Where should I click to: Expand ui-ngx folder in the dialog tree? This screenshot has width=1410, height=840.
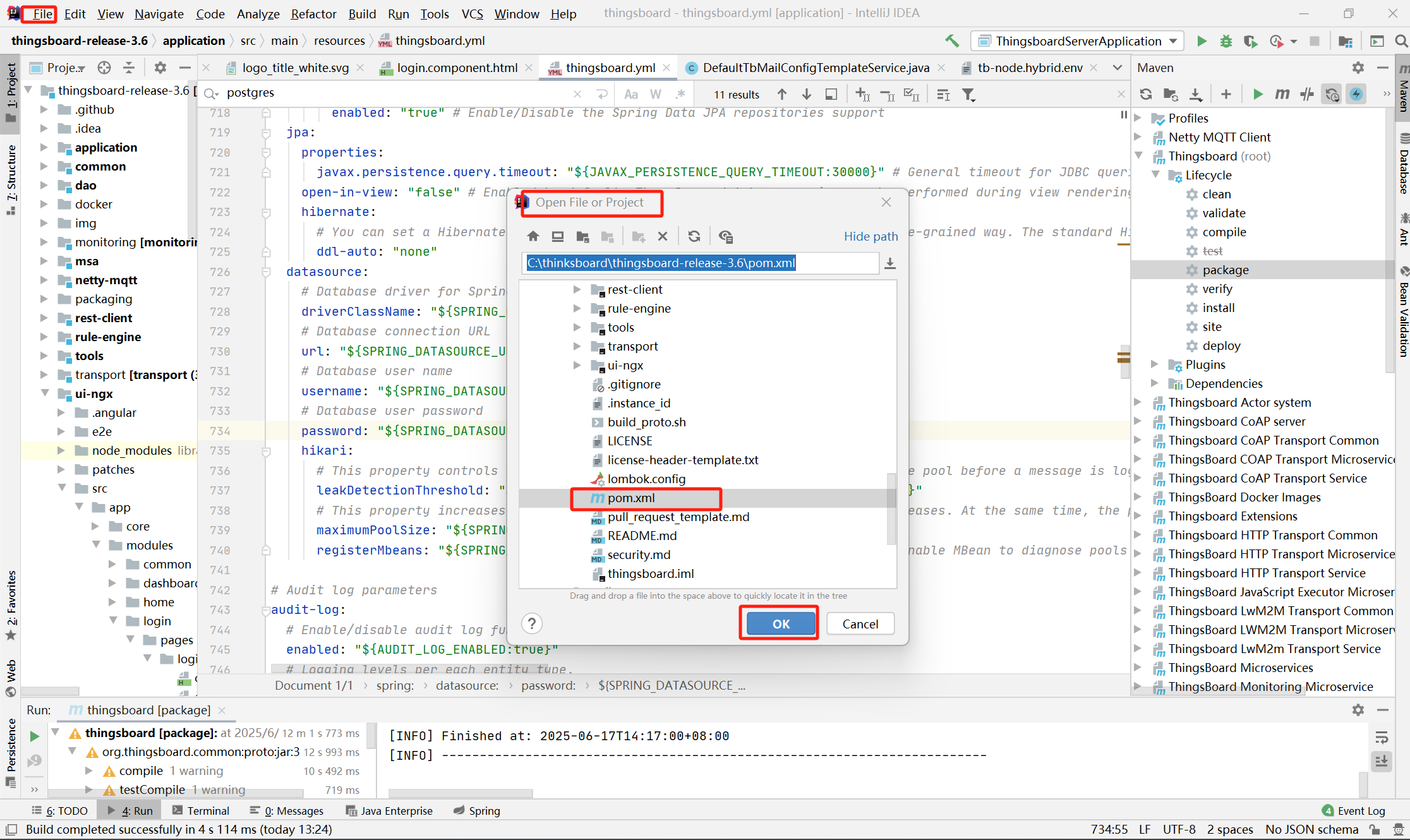577,365
